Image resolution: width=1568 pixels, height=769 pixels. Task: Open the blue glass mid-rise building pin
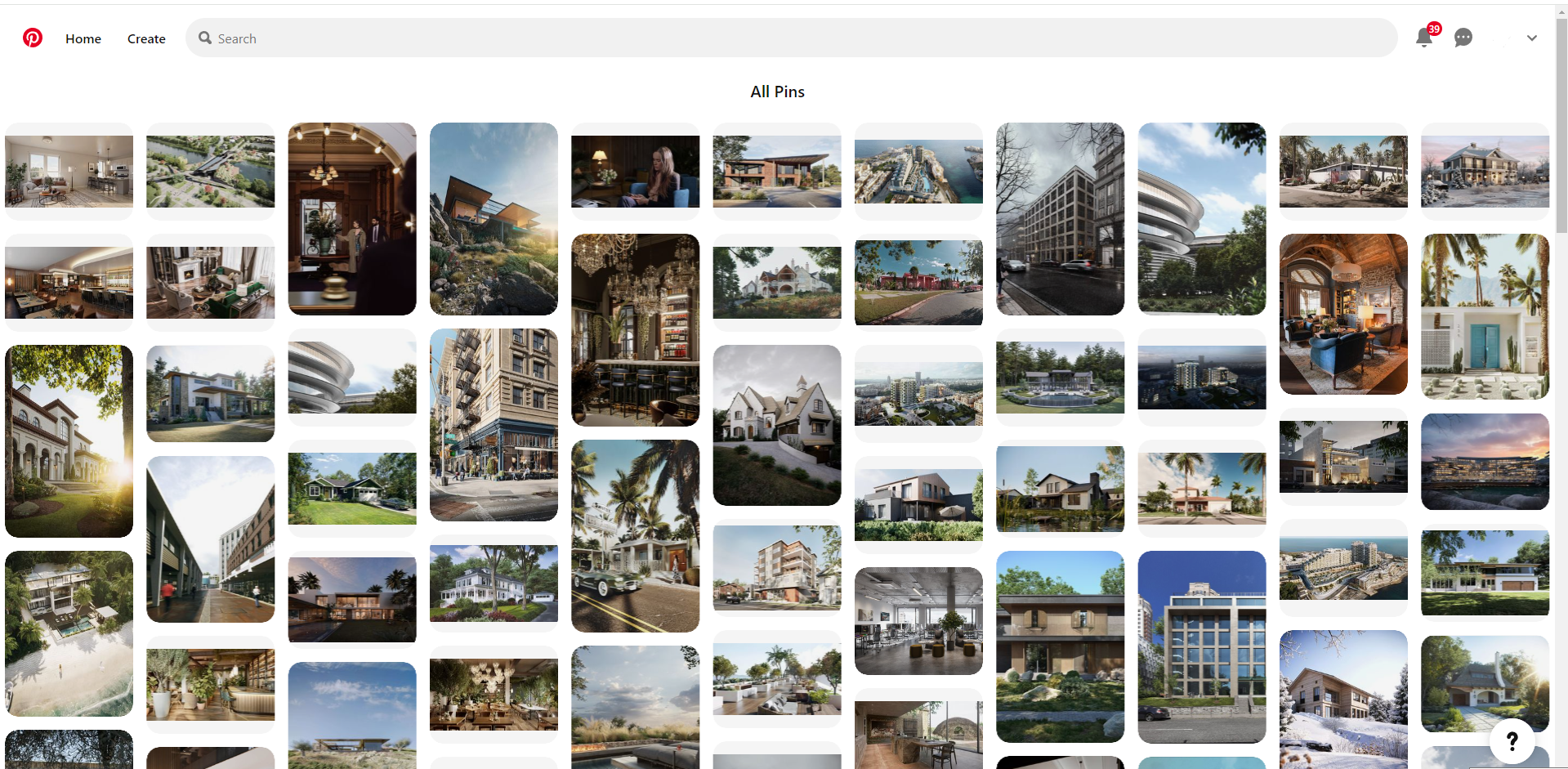click(1201, 647)
